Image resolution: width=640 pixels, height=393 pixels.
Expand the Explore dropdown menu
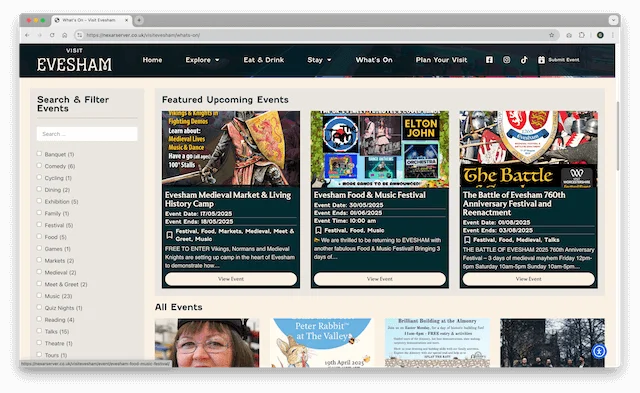coord(202,60)
